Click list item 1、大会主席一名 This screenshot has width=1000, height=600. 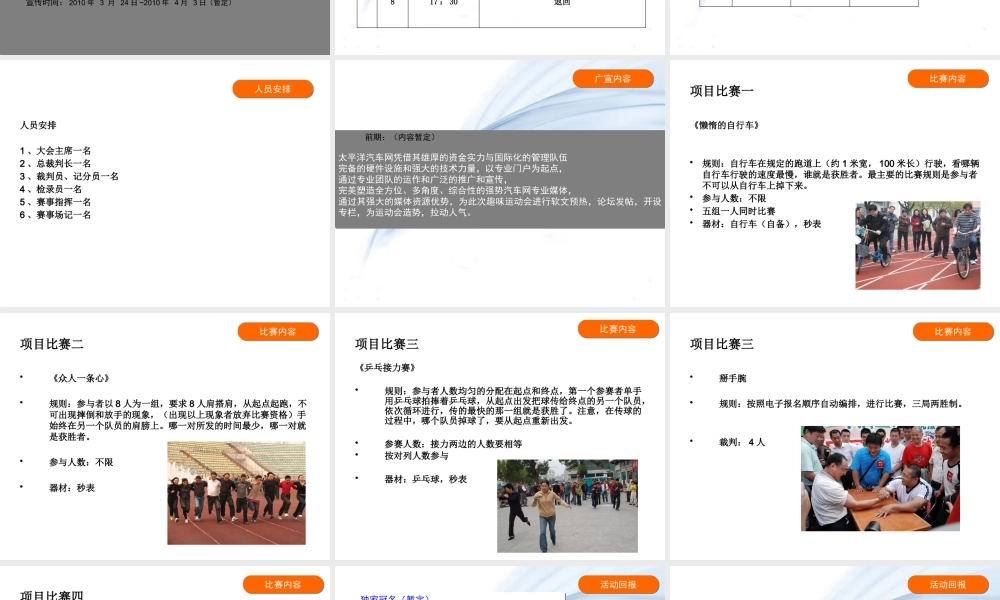(55, 150)
